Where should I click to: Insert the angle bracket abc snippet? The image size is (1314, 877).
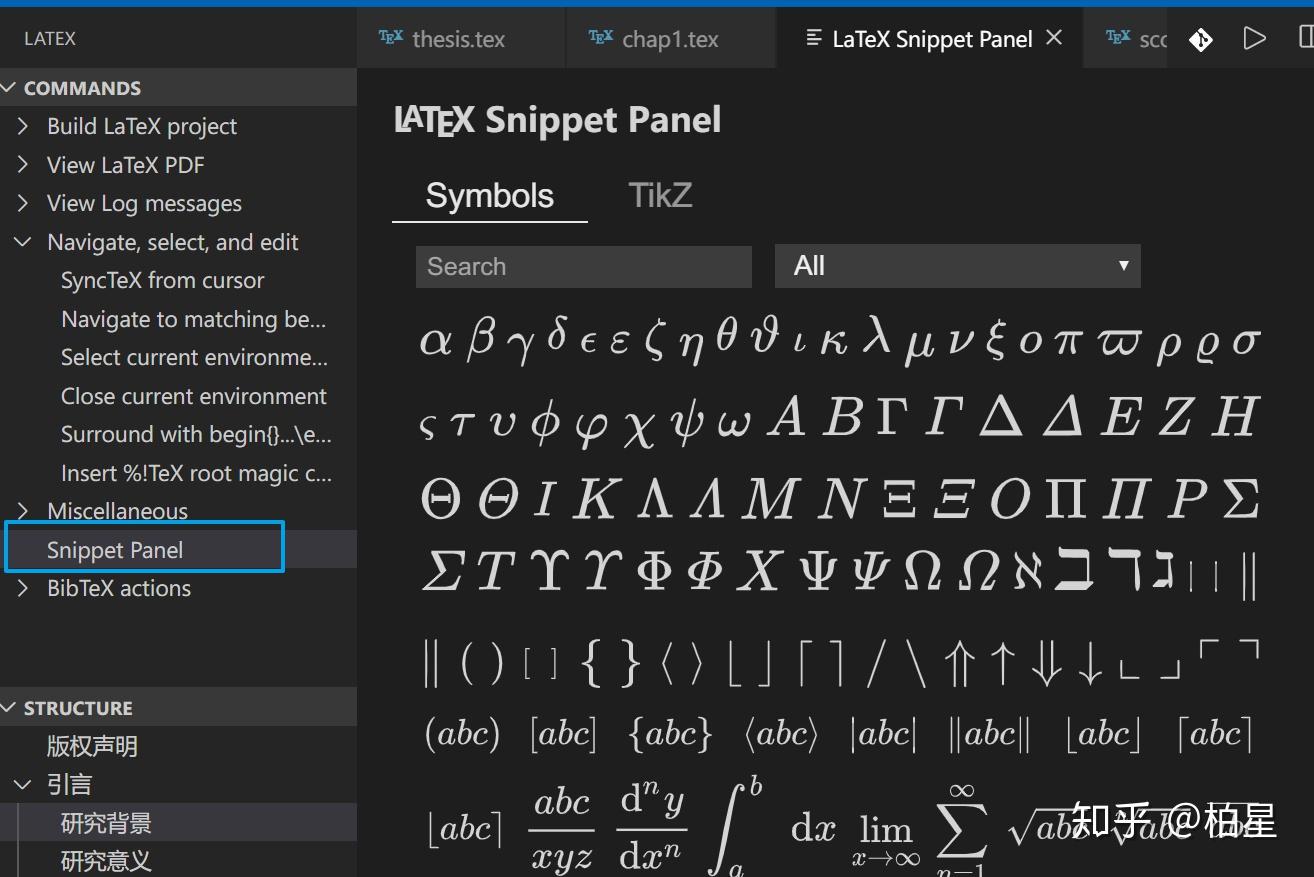point(781,733)
